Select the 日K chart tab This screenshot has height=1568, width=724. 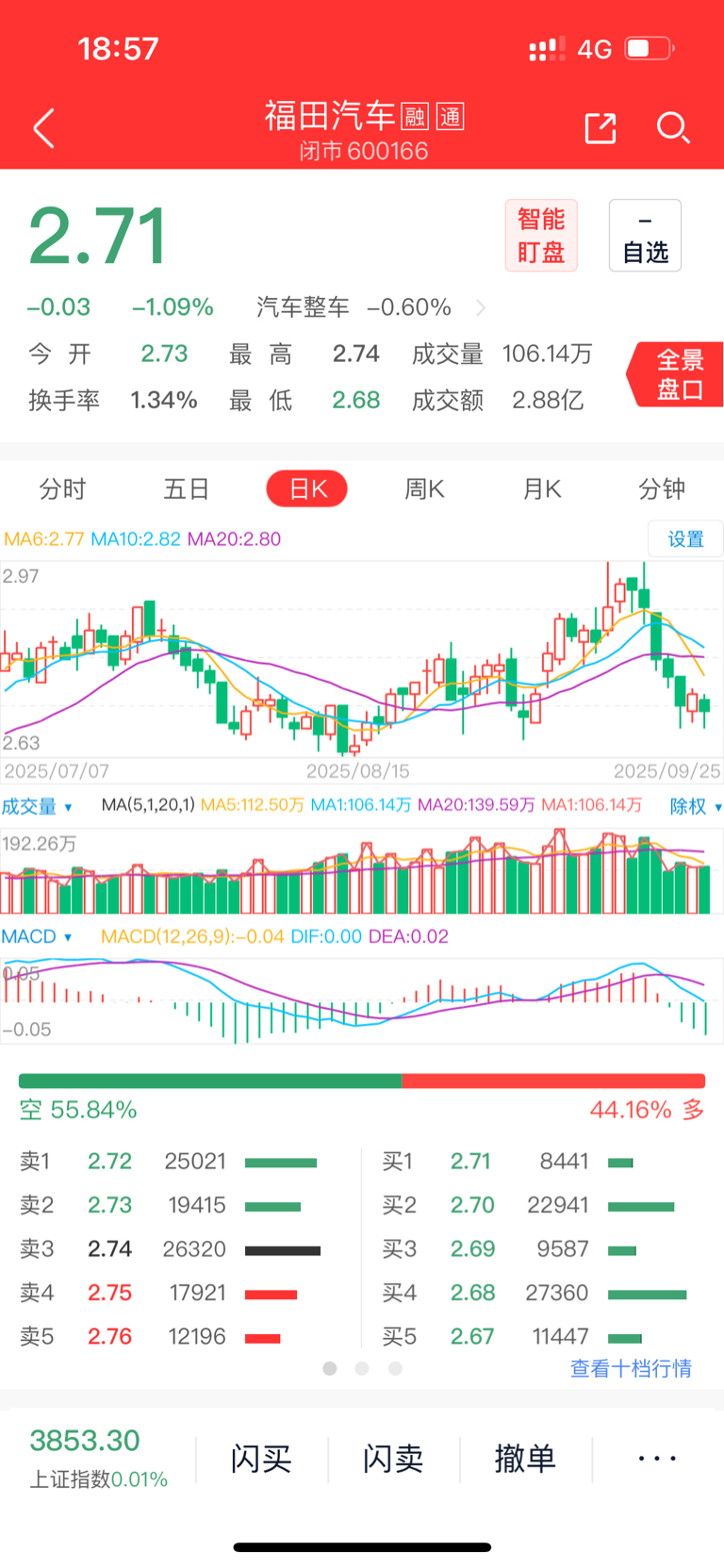click(x=307, y=489)
